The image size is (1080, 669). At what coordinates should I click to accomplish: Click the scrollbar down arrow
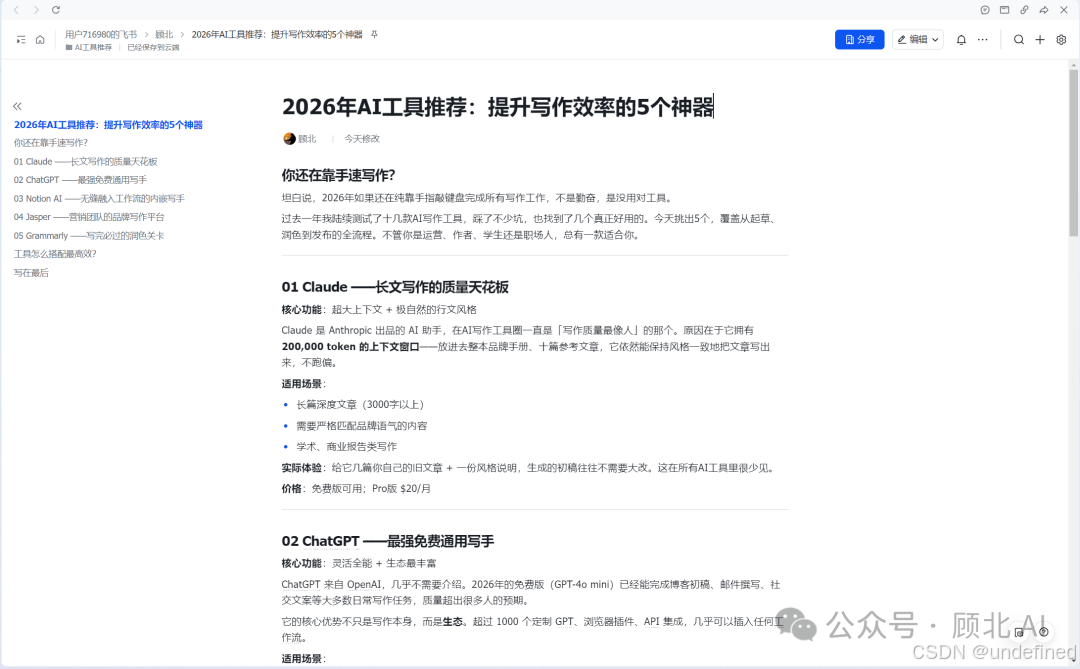pos(1073,663)
